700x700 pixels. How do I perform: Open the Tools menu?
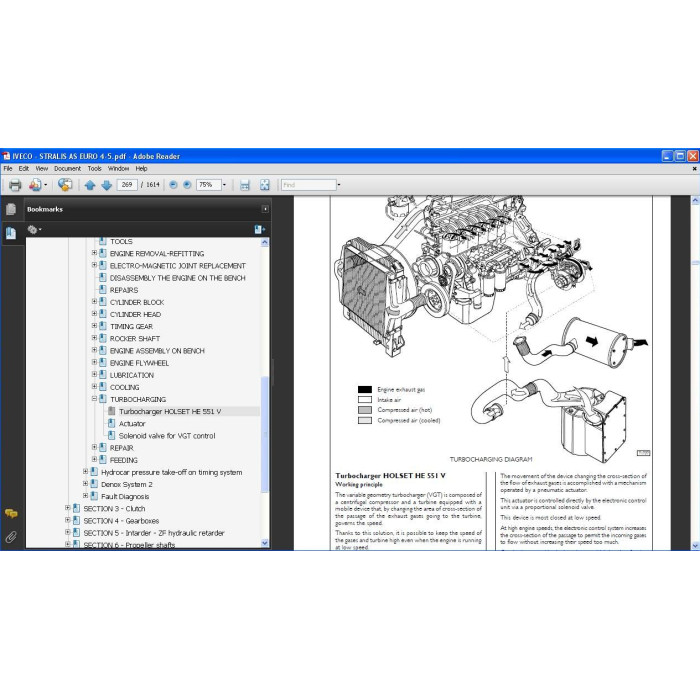pyautogui.click(x=94, y=169)
